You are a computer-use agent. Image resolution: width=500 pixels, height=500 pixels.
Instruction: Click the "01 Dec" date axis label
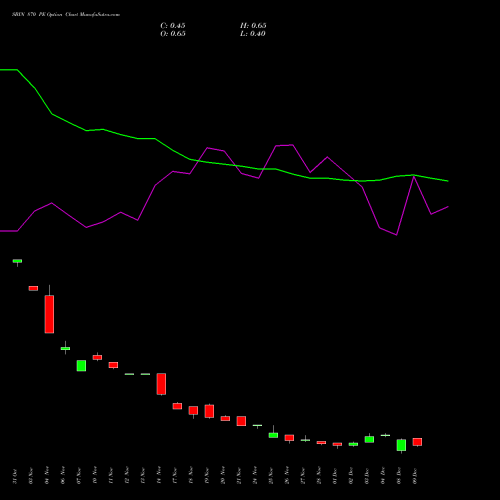[335, 476]
